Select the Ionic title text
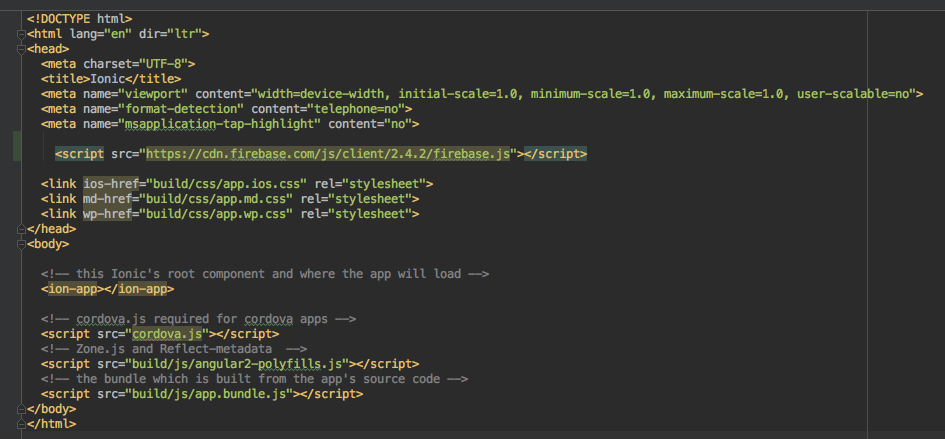The image size is (945, 439). 108,78
